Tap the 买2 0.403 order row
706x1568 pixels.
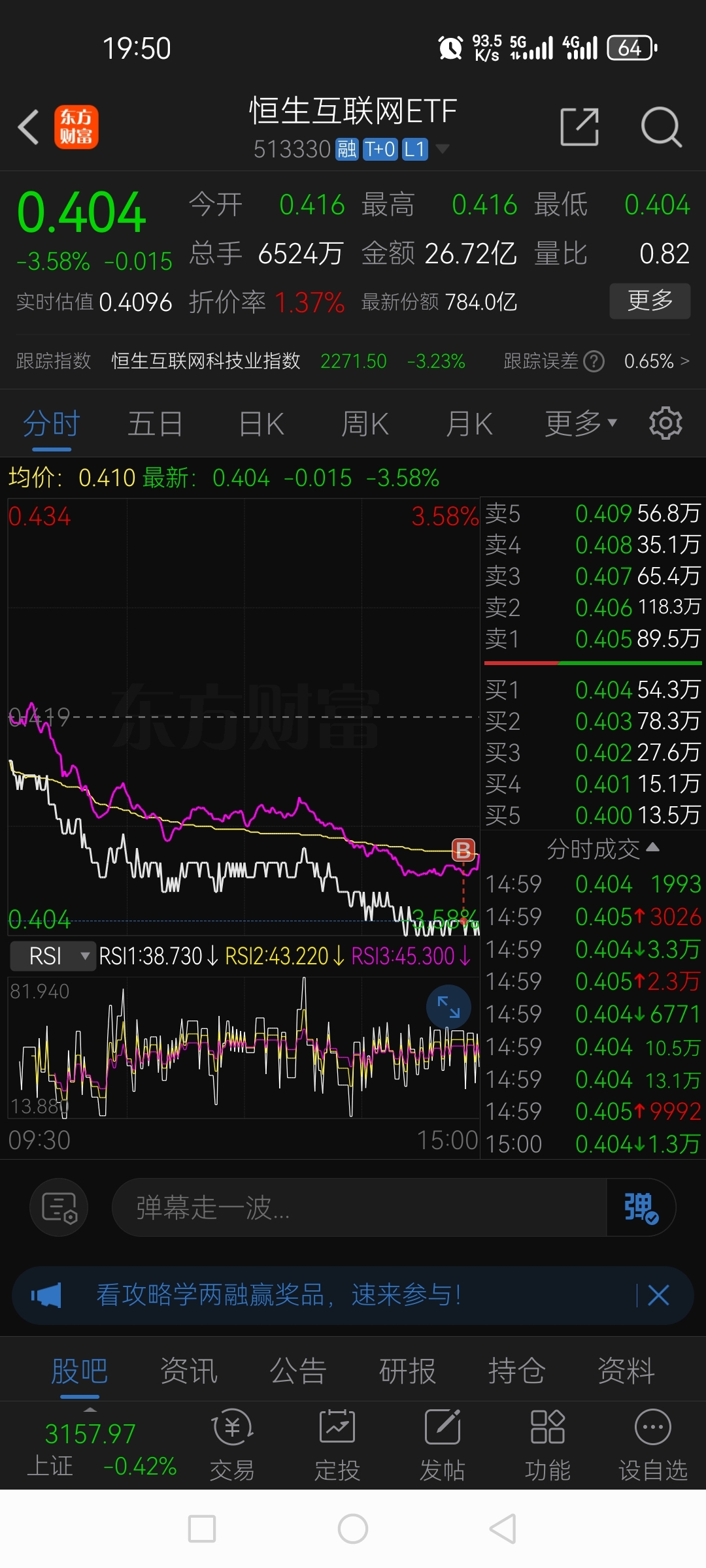pos(593,721)
